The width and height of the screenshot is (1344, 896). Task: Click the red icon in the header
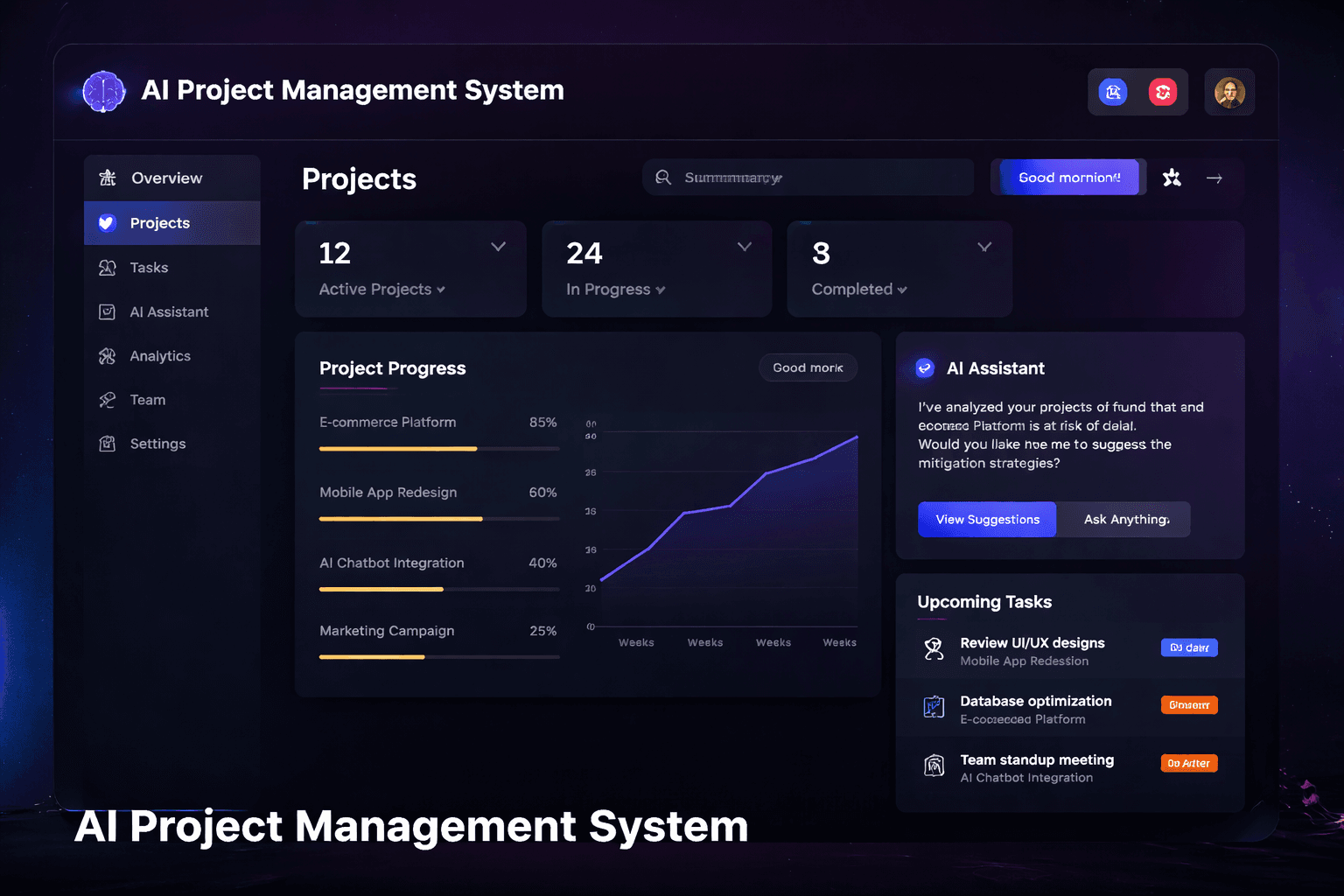(x=1163, y=91)
